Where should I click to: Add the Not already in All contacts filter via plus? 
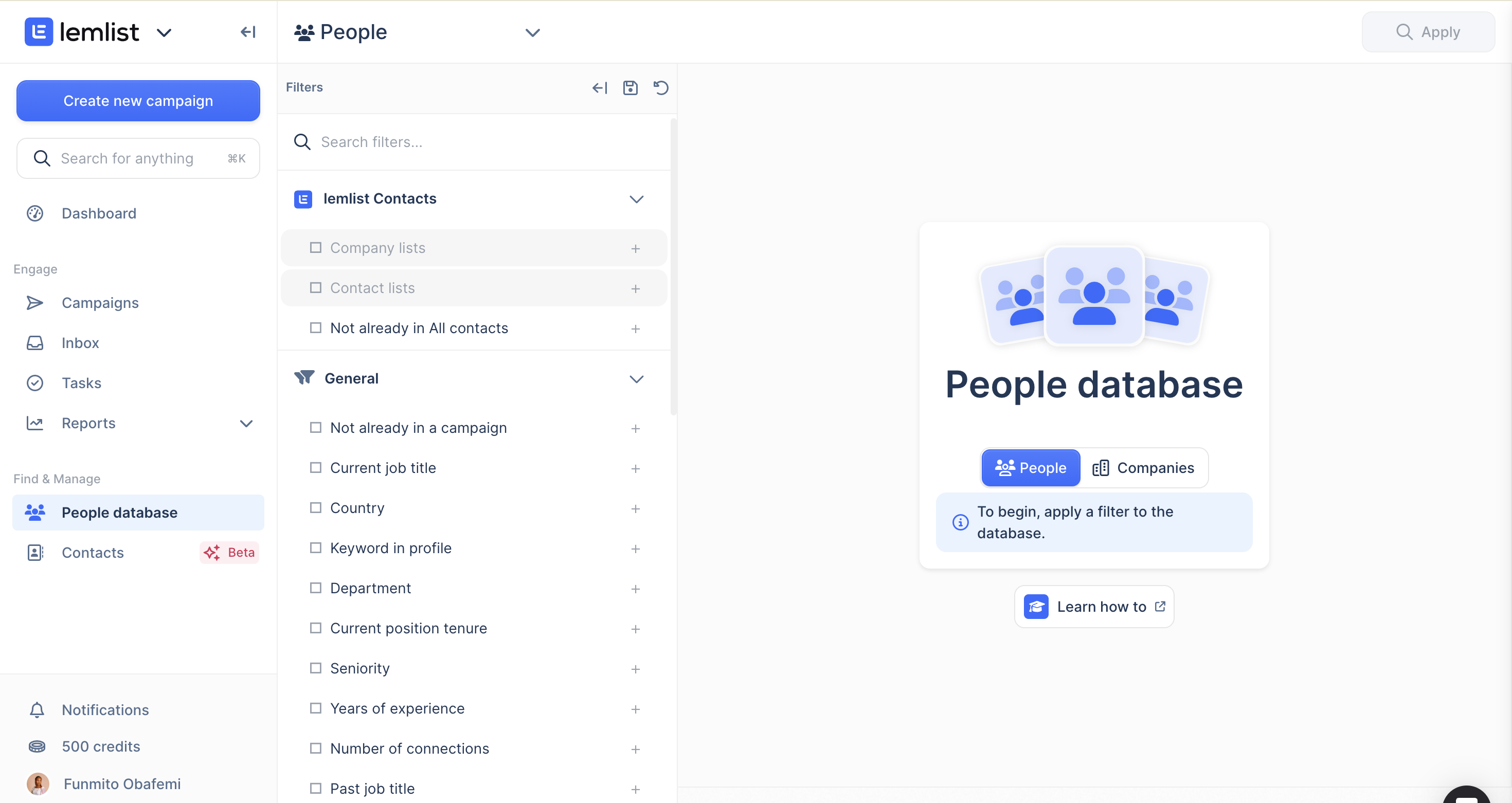(x=636, y=329)
